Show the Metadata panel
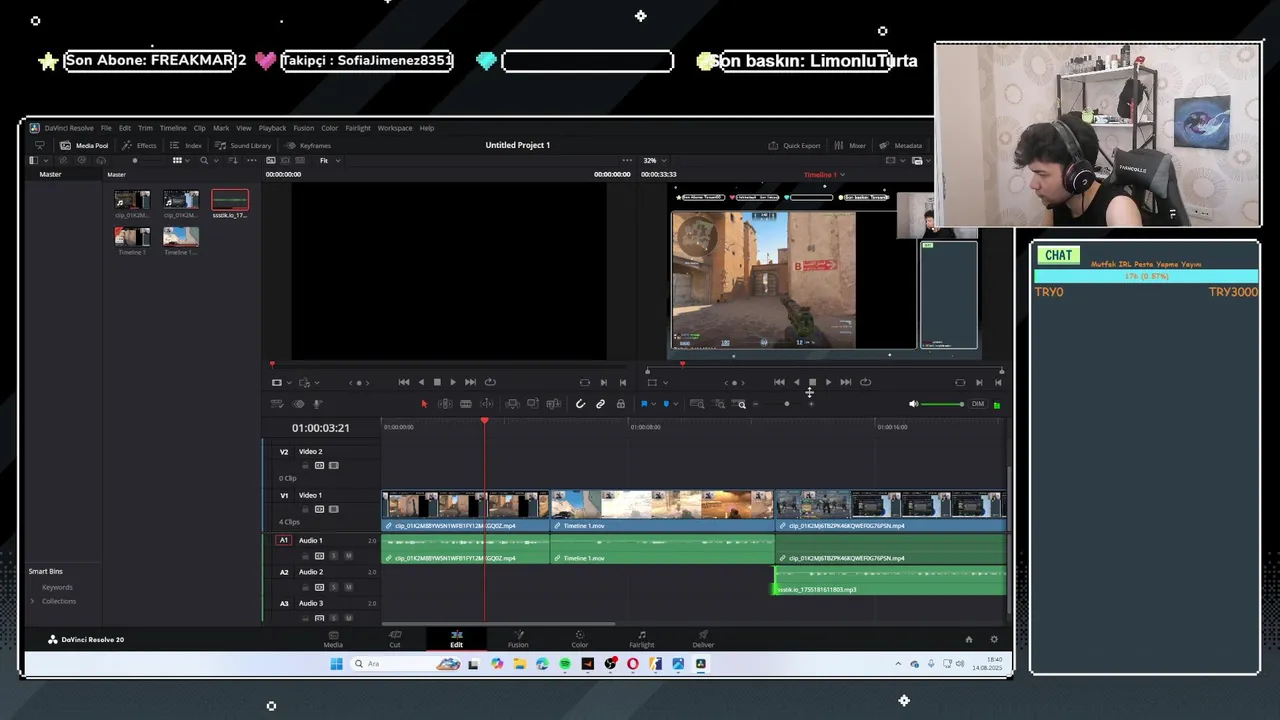Viewport: 1280px width, 720px height. tap(900, 145)
